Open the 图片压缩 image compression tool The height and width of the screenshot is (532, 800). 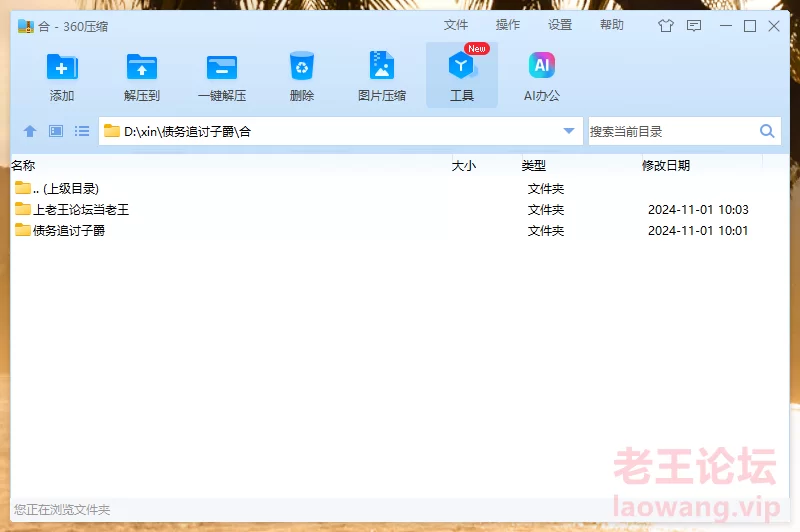[x=382, y=68]
